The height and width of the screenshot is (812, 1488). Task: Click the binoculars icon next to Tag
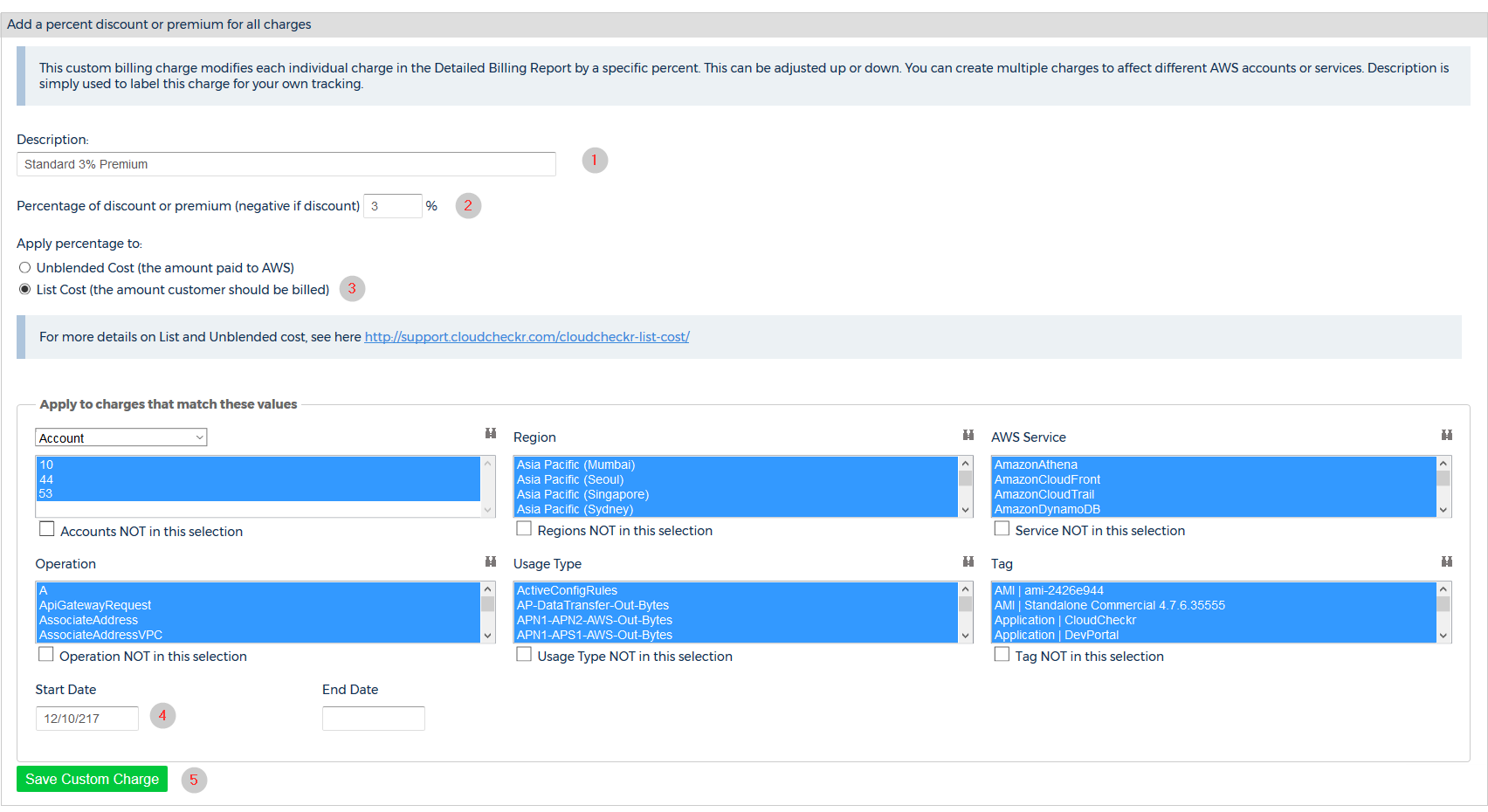[x=1447, y=561]
